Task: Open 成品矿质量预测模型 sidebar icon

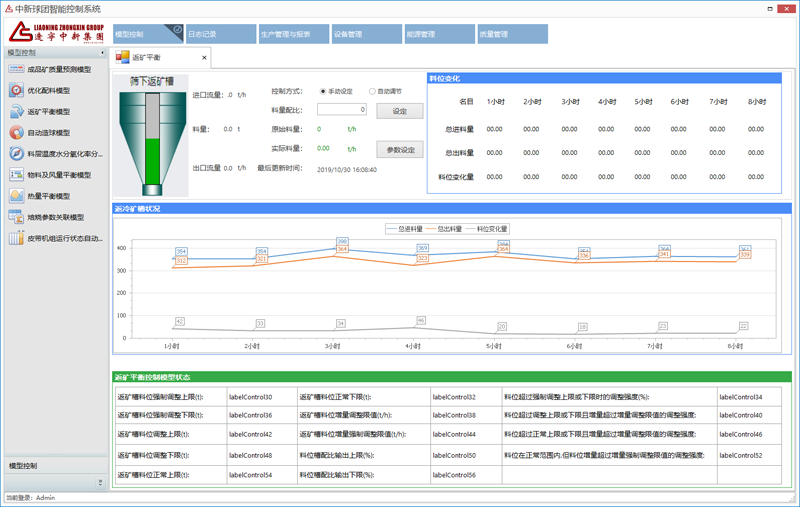Action: click(x=16, y=69)
